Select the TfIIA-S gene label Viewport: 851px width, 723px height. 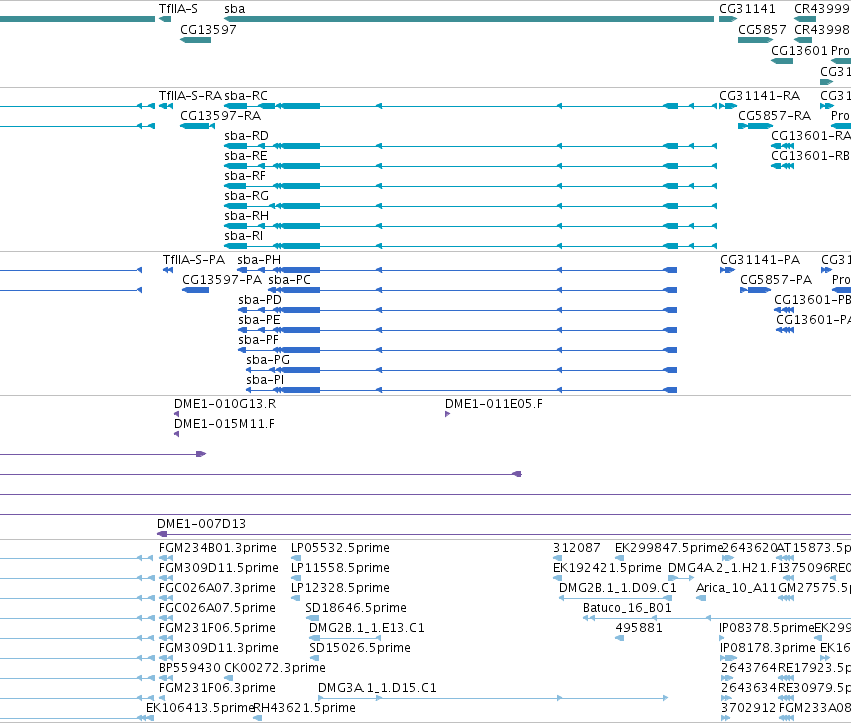178,9
